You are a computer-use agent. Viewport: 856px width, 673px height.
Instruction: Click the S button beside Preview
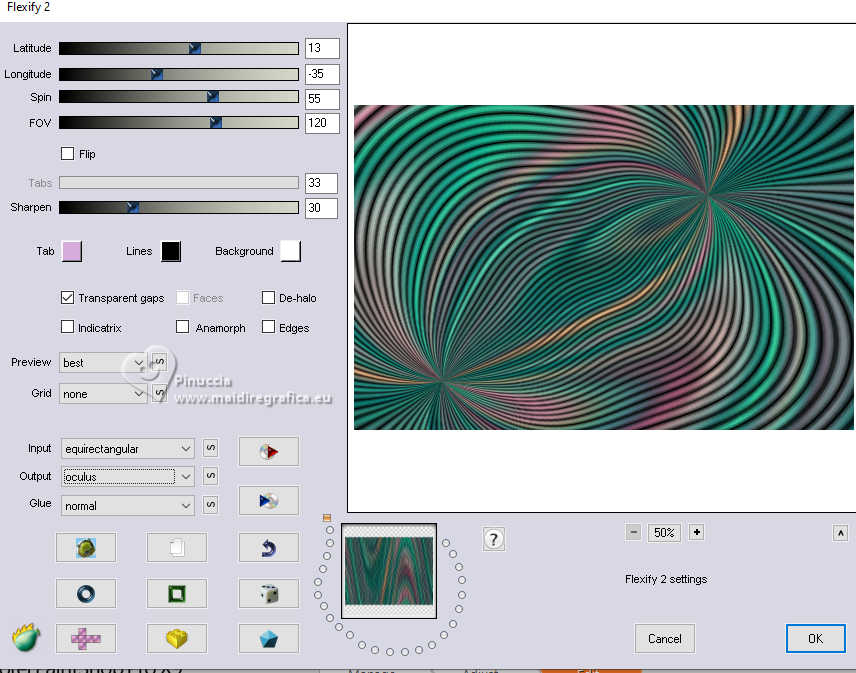159,361
